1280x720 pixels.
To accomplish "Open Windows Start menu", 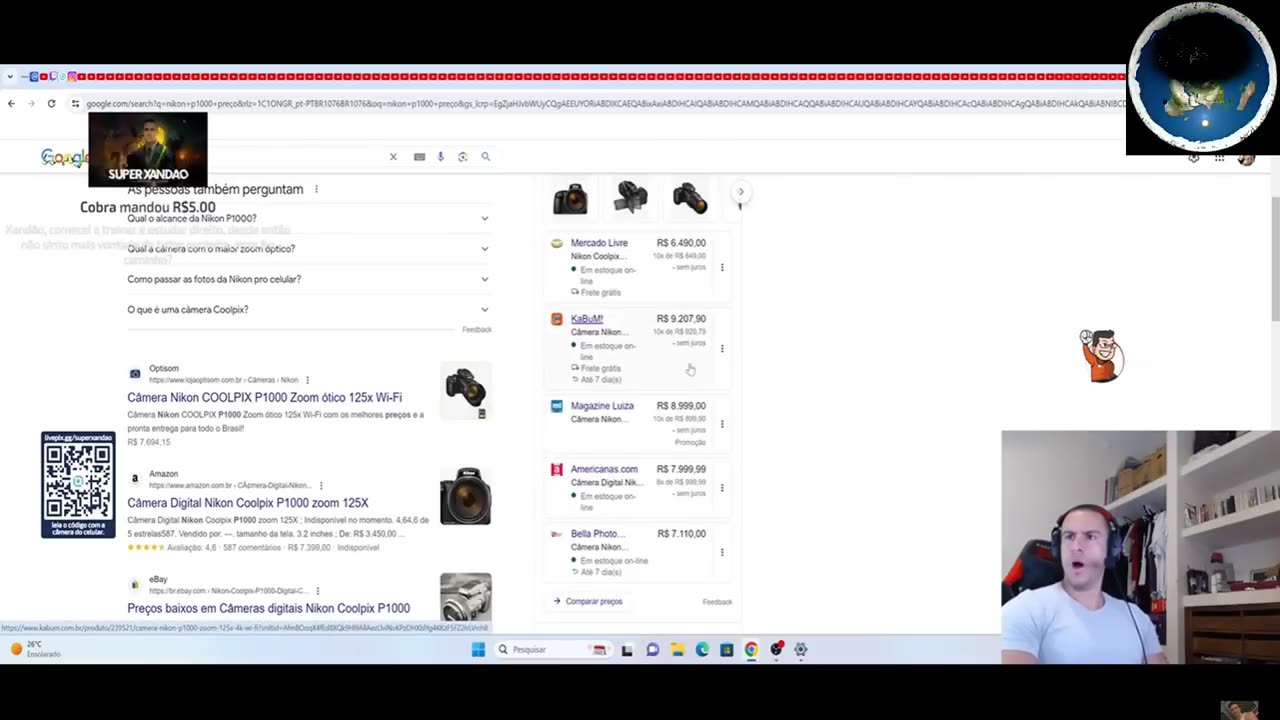I will click(x=478, y=650).
